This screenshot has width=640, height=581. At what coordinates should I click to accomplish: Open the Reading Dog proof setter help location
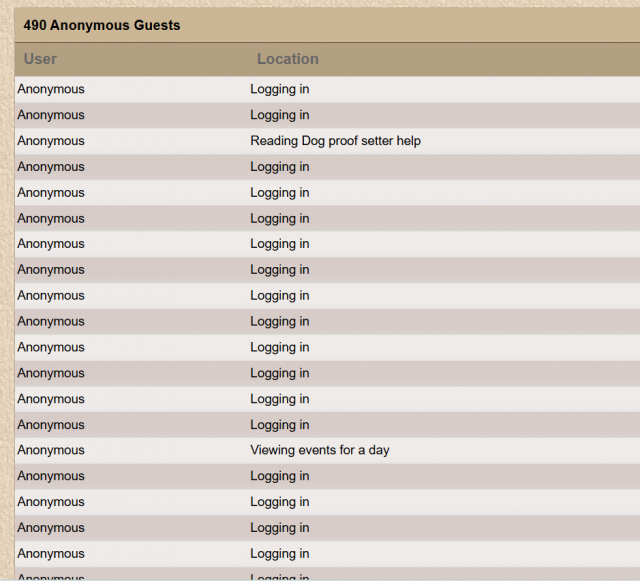(335, 141)
